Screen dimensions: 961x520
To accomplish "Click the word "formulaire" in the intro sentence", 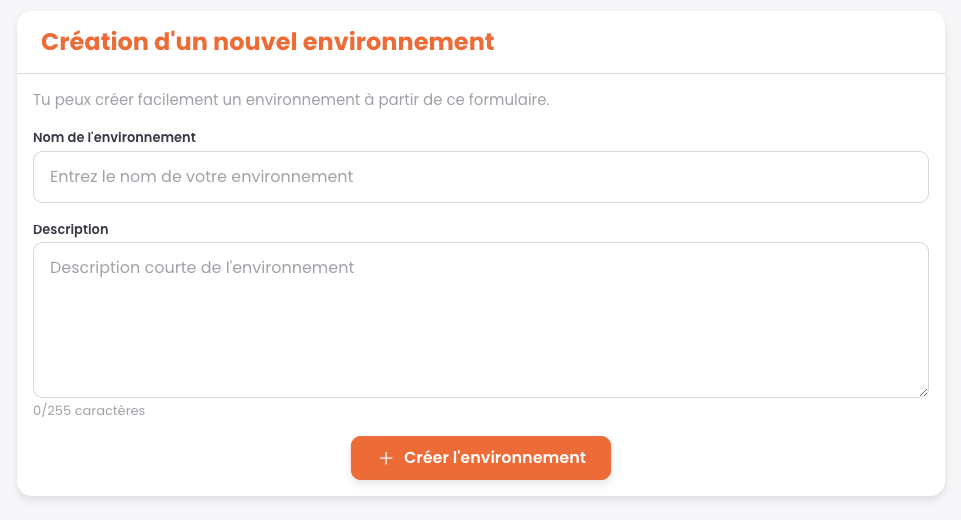I will [508, 100].
